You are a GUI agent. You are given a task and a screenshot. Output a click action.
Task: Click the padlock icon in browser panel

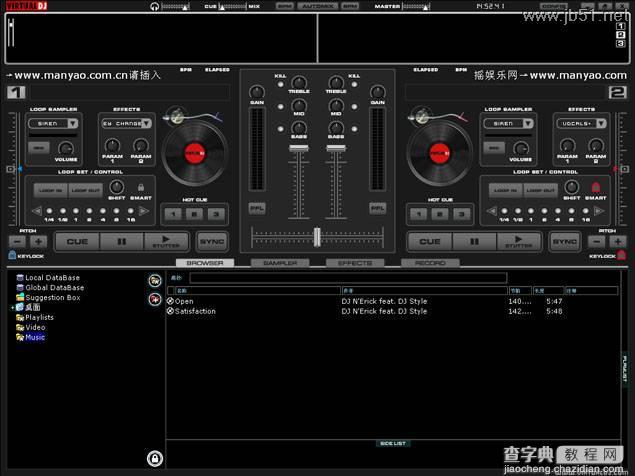pyautogui.click(x=155, y=459)
